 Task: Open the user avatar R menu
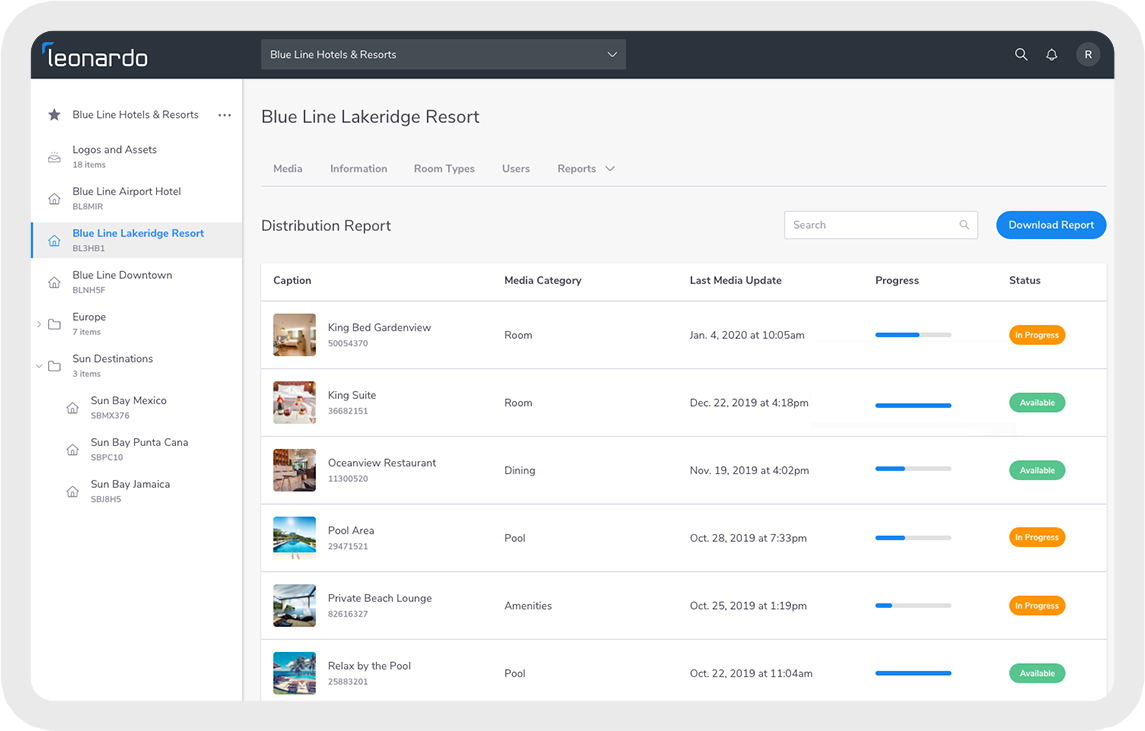1088,55
